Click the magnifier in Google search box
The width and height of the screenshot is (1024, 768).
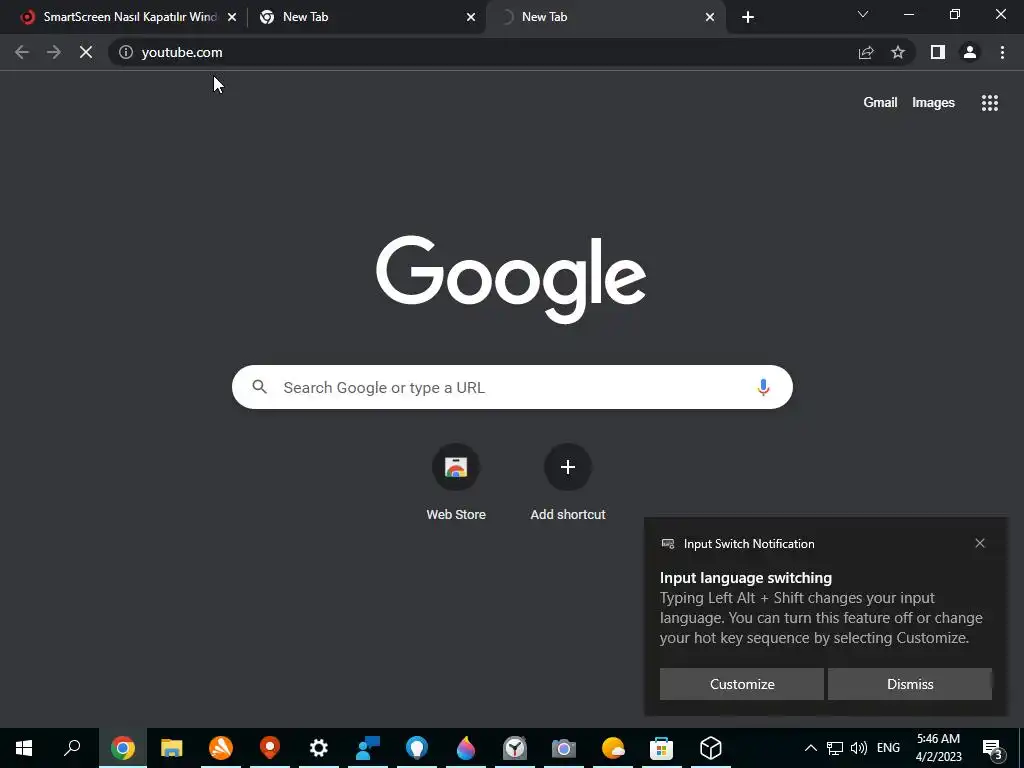click(259, 387)
